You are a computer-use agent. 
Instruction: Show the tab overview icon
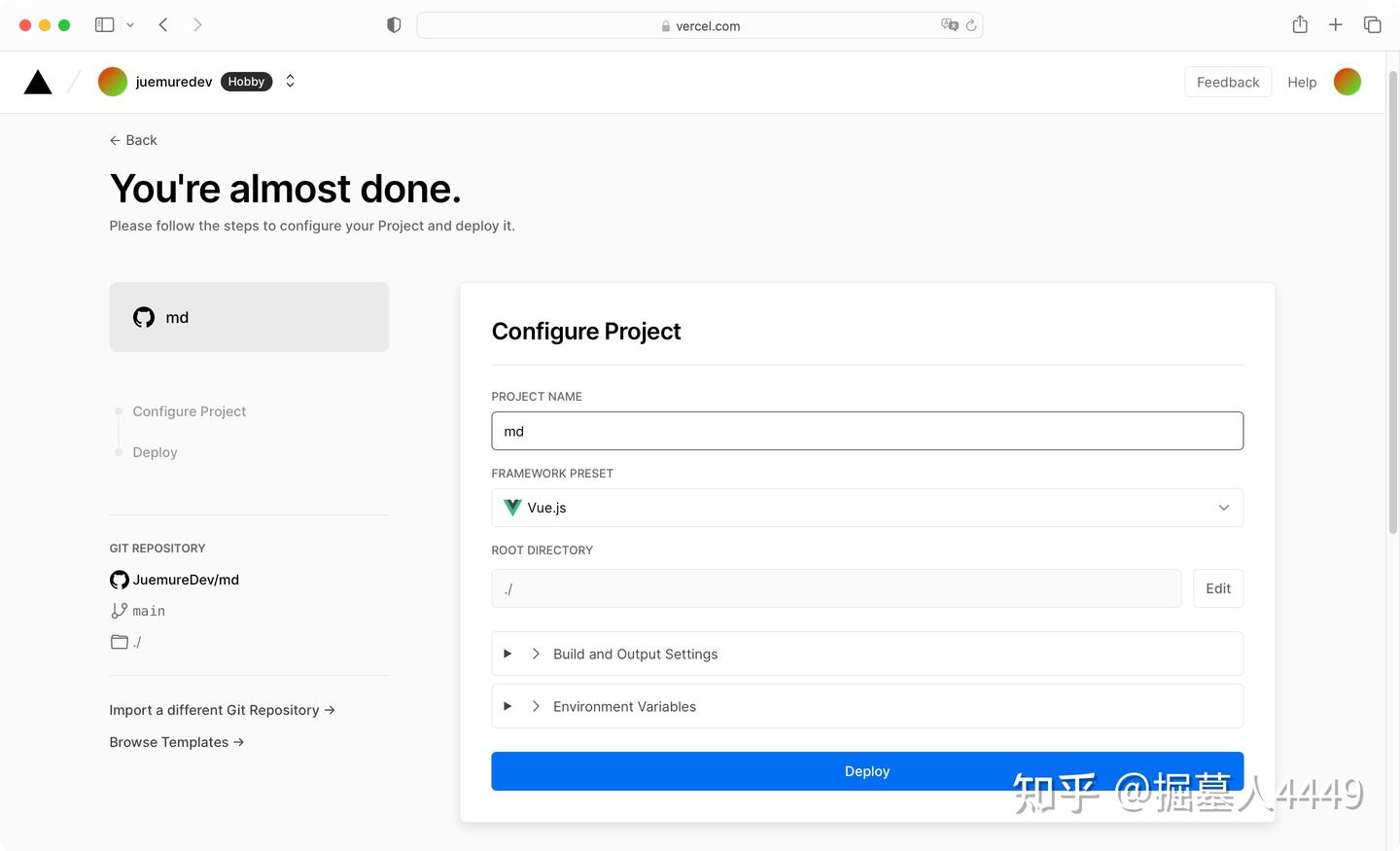coord(1372,25)
